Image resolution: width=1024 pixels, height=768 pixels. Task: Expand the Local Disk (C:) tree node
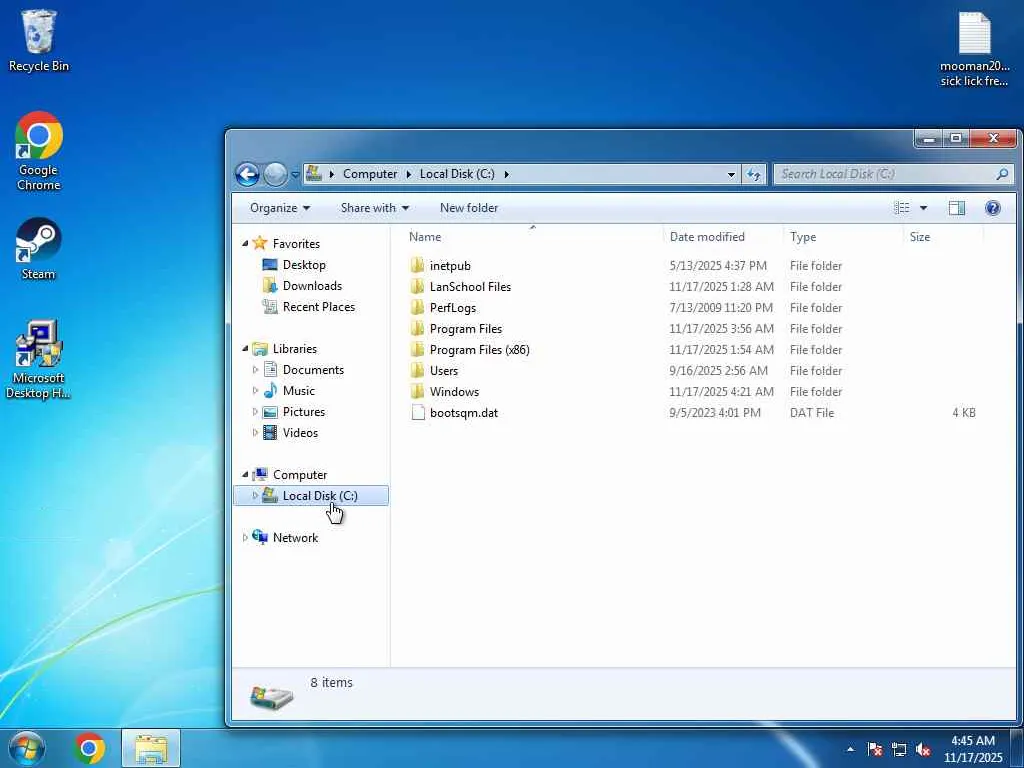255,496
